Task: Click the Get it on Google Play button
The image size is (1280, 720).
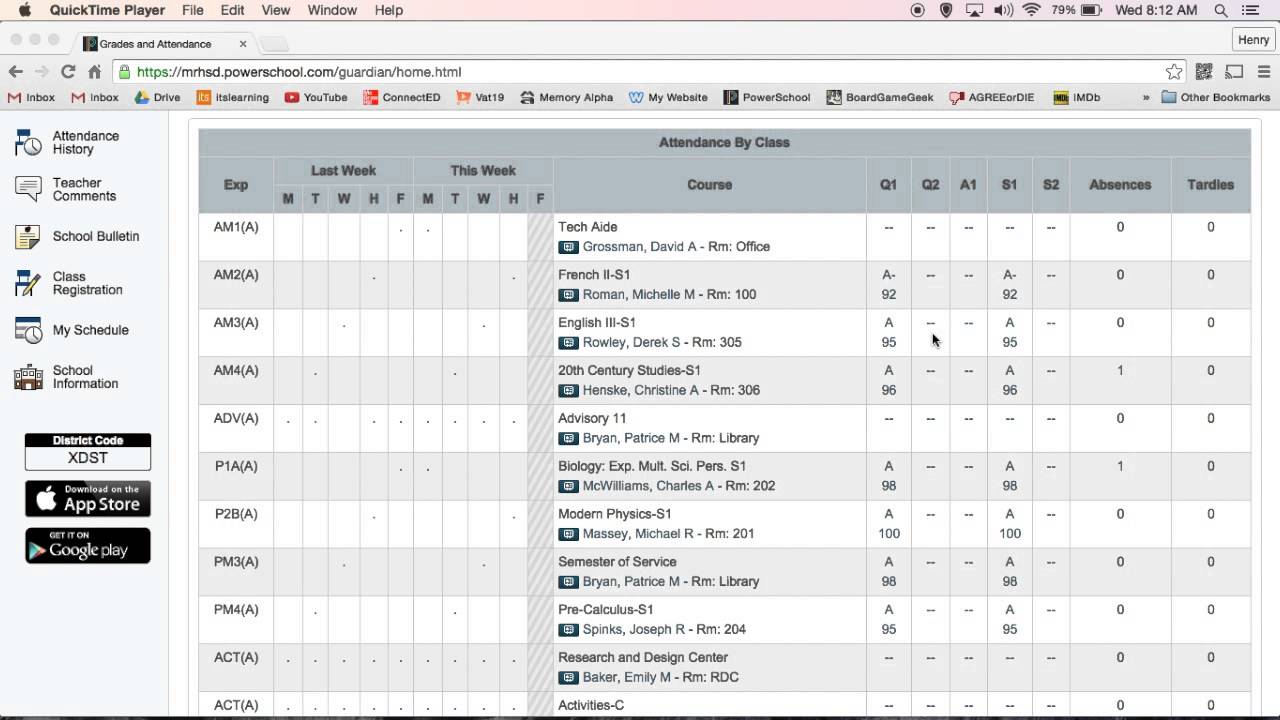Action: click(x=88, y=546)
